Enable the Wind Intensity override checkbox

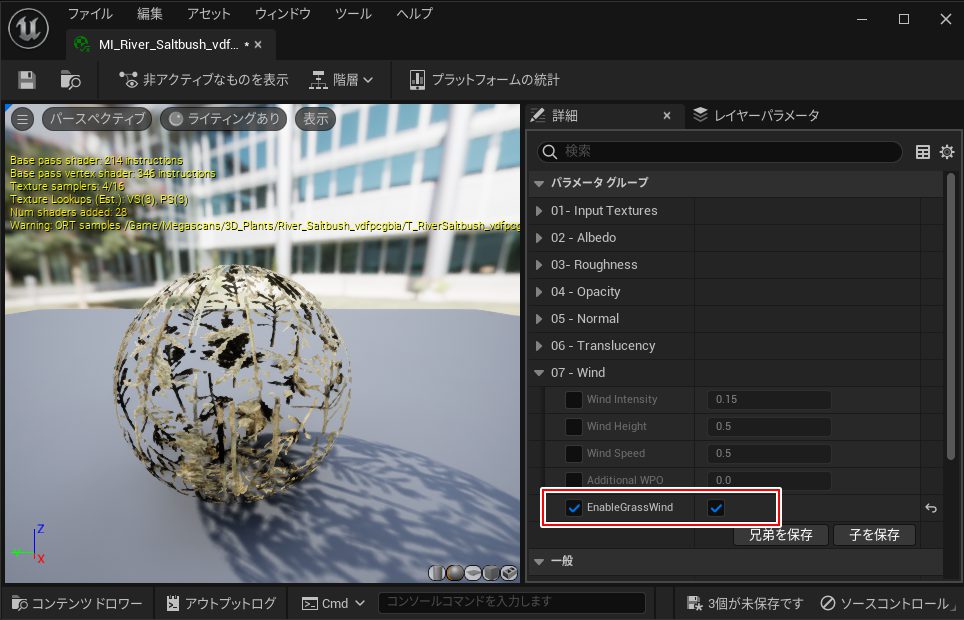coord(574,400)
